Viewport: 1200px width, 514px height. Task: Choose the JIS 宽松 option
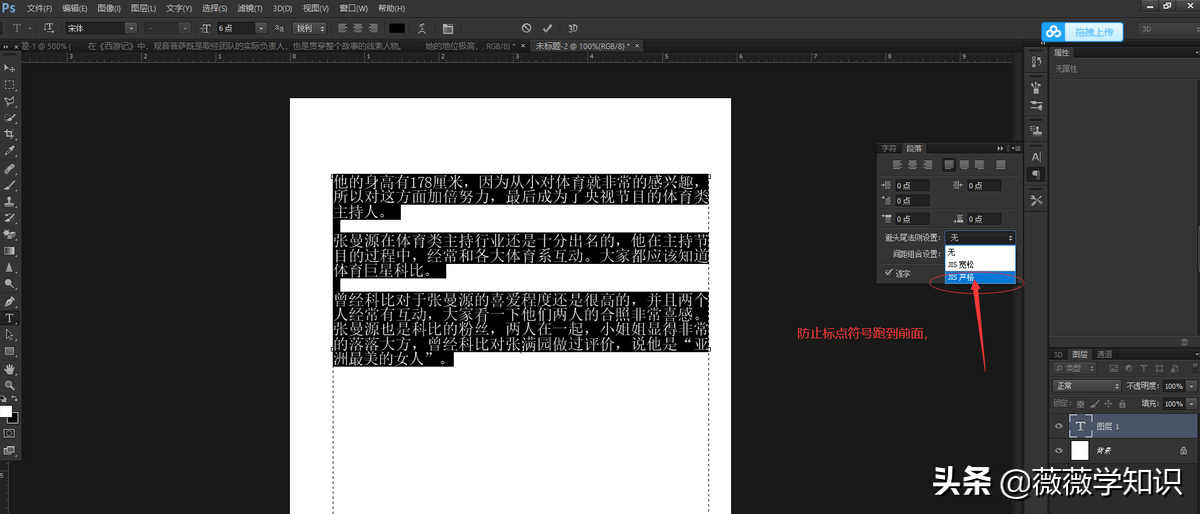980,264
